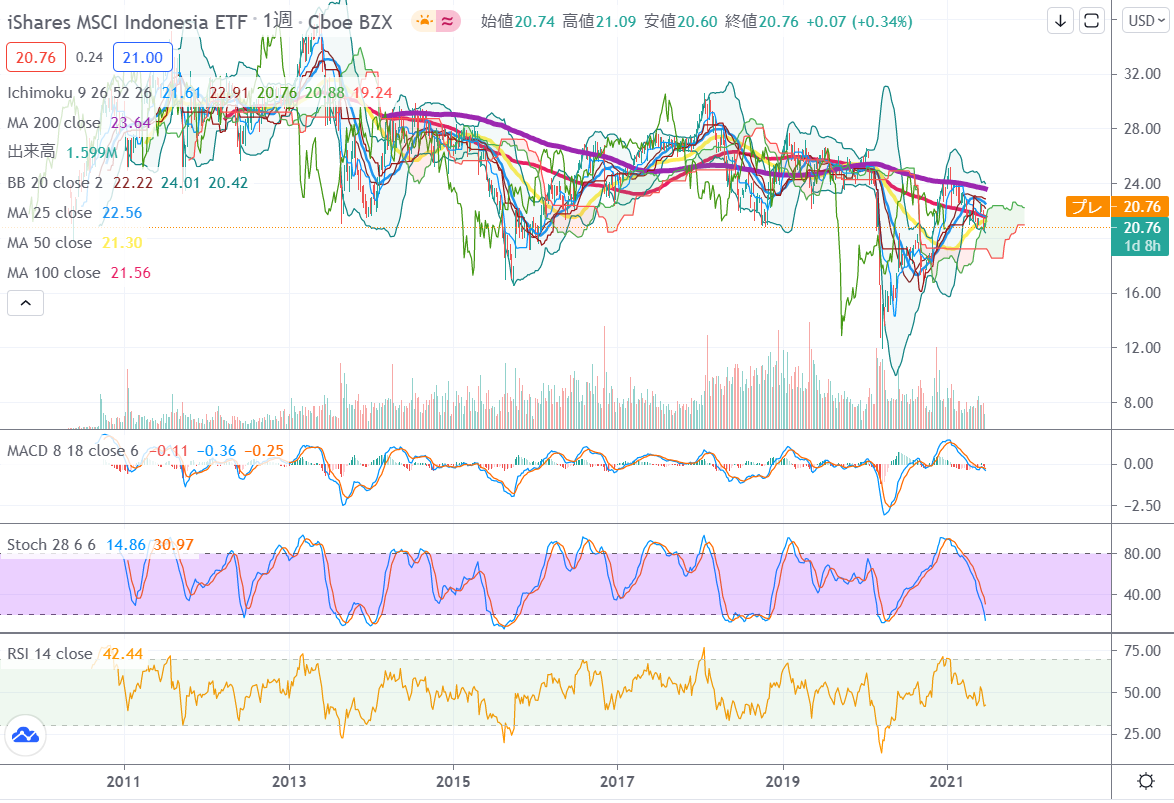
Task: Click the volume value 1.599M
Action: tap(91, 153)
